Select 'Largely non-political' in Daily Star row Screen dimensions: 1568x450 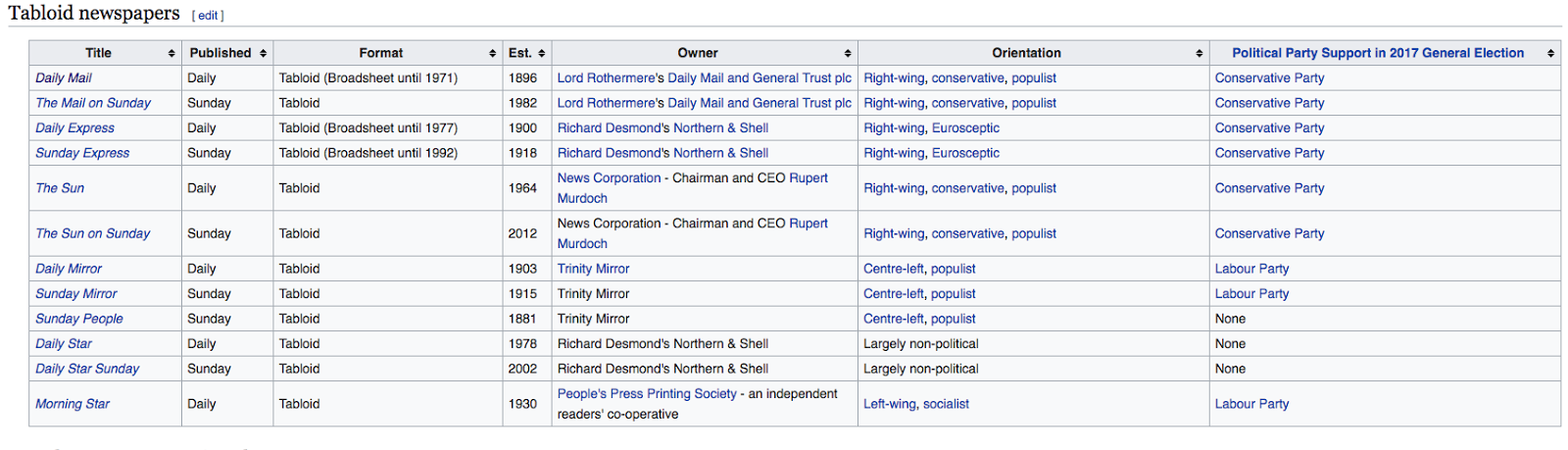tap(920, 344)
